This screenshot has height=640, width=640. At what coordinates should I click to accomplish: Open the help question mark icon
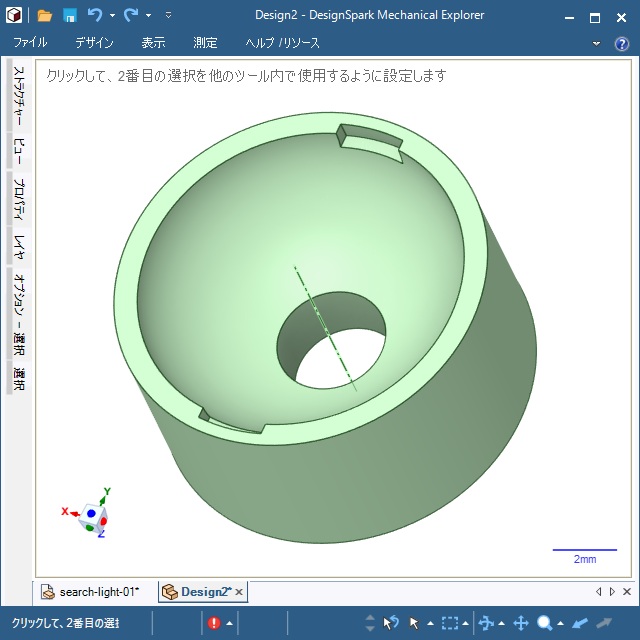[x=621, y=44]
